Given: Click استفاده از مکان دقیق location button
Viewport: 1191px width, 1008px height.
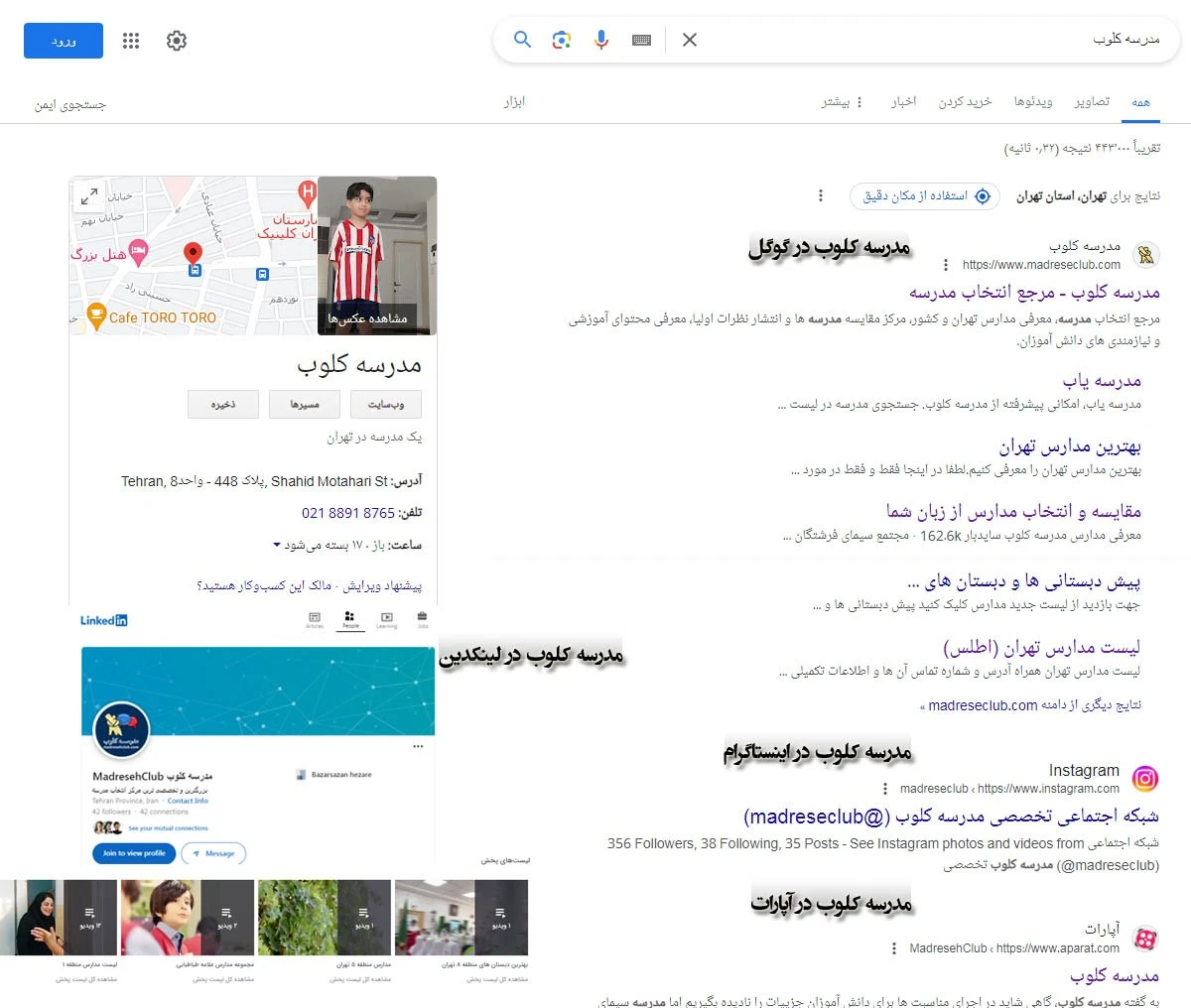Looking at the screenshot, I should pyautogui.click(x=924, y=196).
